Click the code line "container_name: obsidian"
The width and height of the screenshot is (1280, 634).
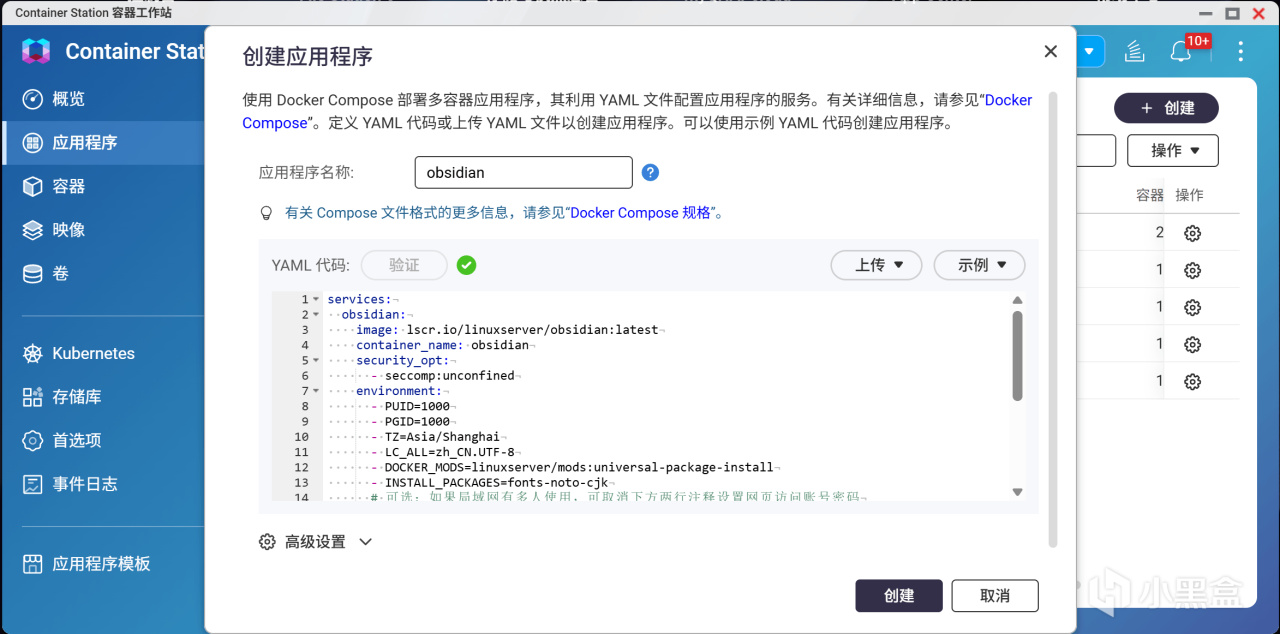443,345
